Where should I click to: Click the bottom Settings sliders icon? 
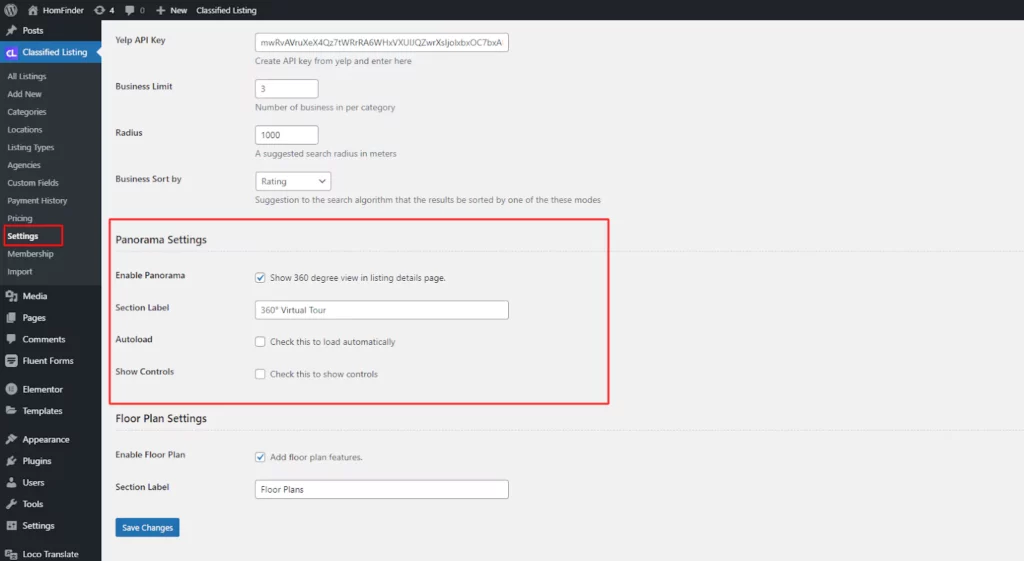[11, 526]
